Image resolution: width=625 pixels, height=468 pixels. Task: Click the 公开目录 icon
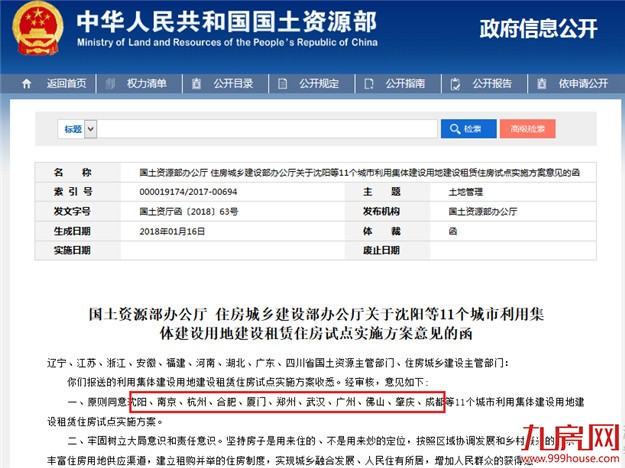[197, 84]
